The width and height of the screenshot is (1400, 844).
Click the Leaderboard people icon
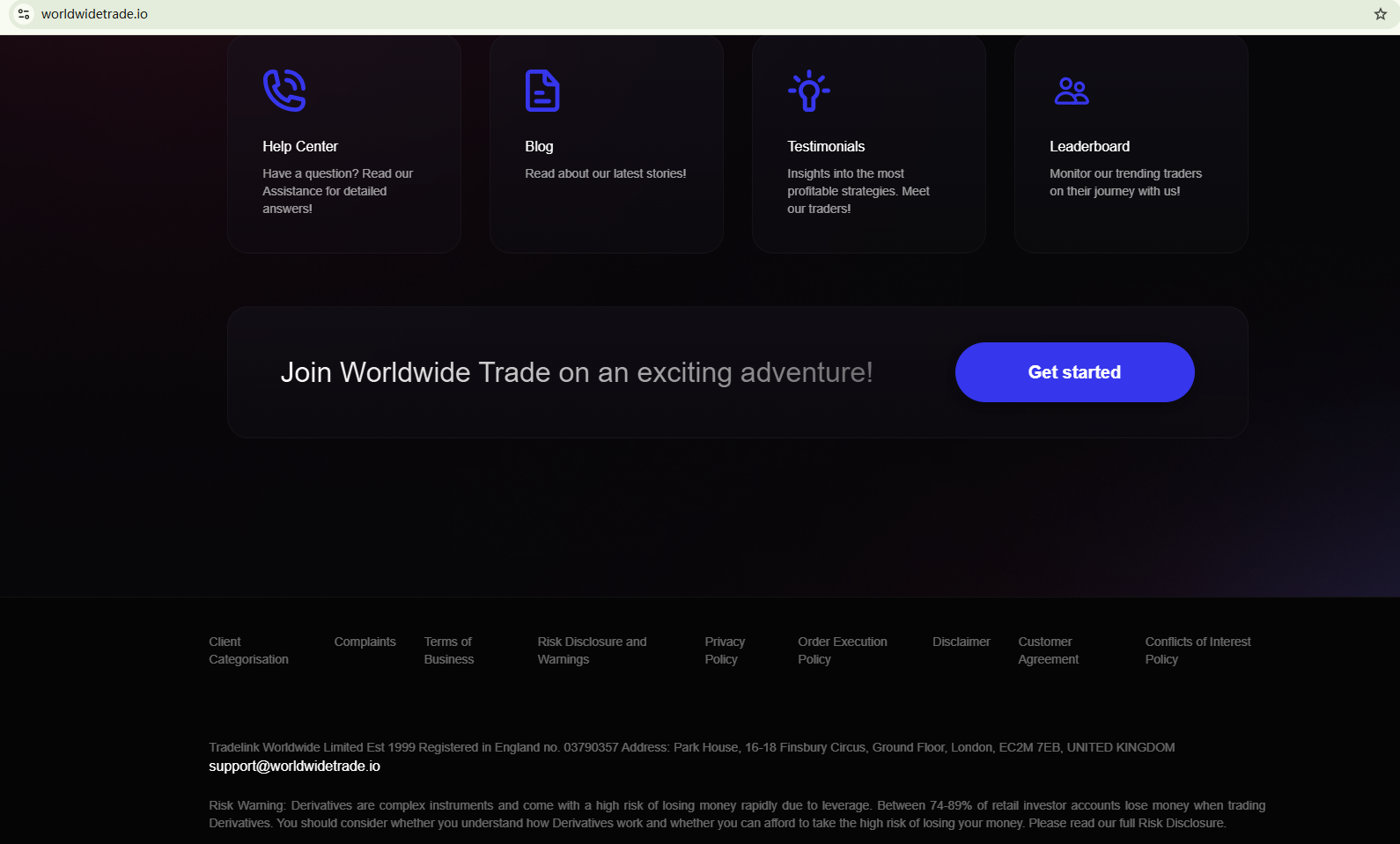pos(1072,91)
